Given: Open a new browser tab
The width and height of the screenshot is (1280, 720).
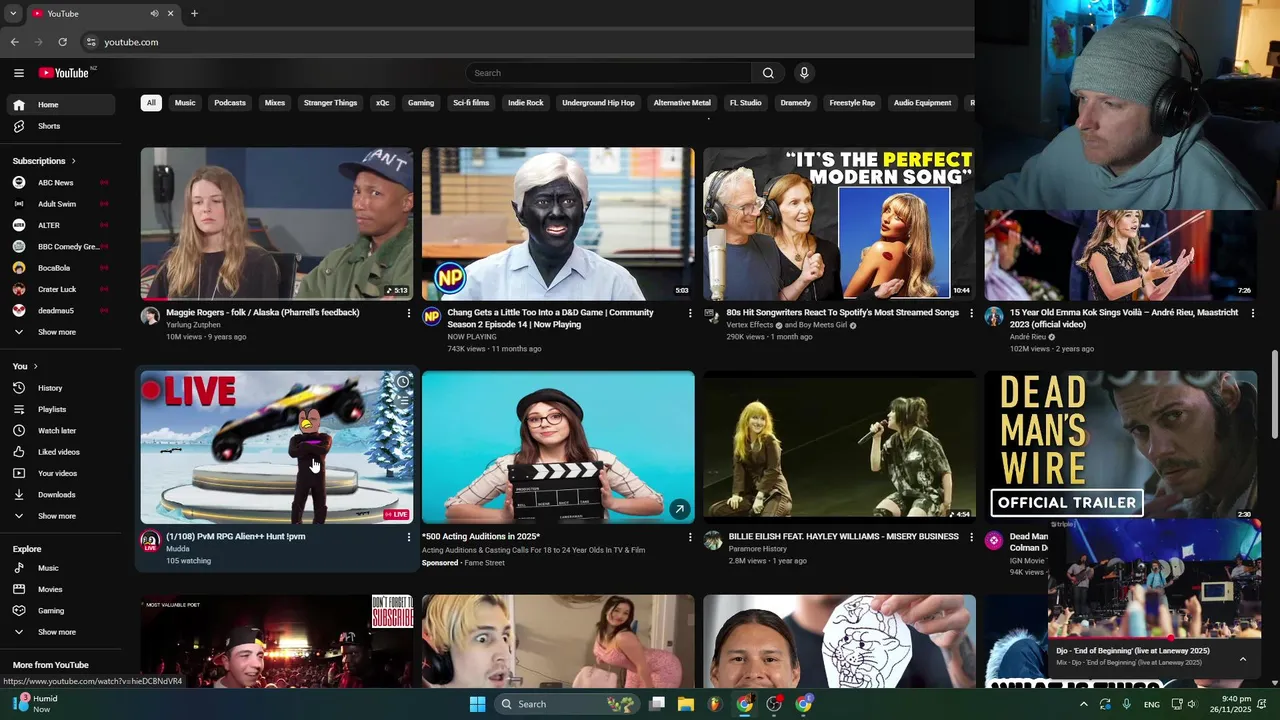Looking at the screenshot, I should coord(194,14).
